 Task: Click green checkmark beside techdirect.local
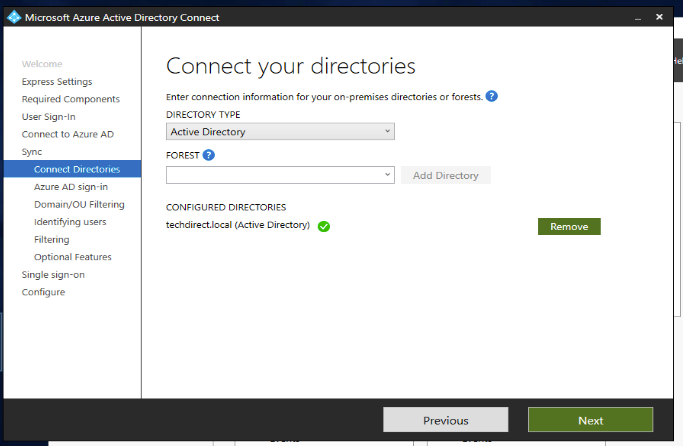(324, 226)
